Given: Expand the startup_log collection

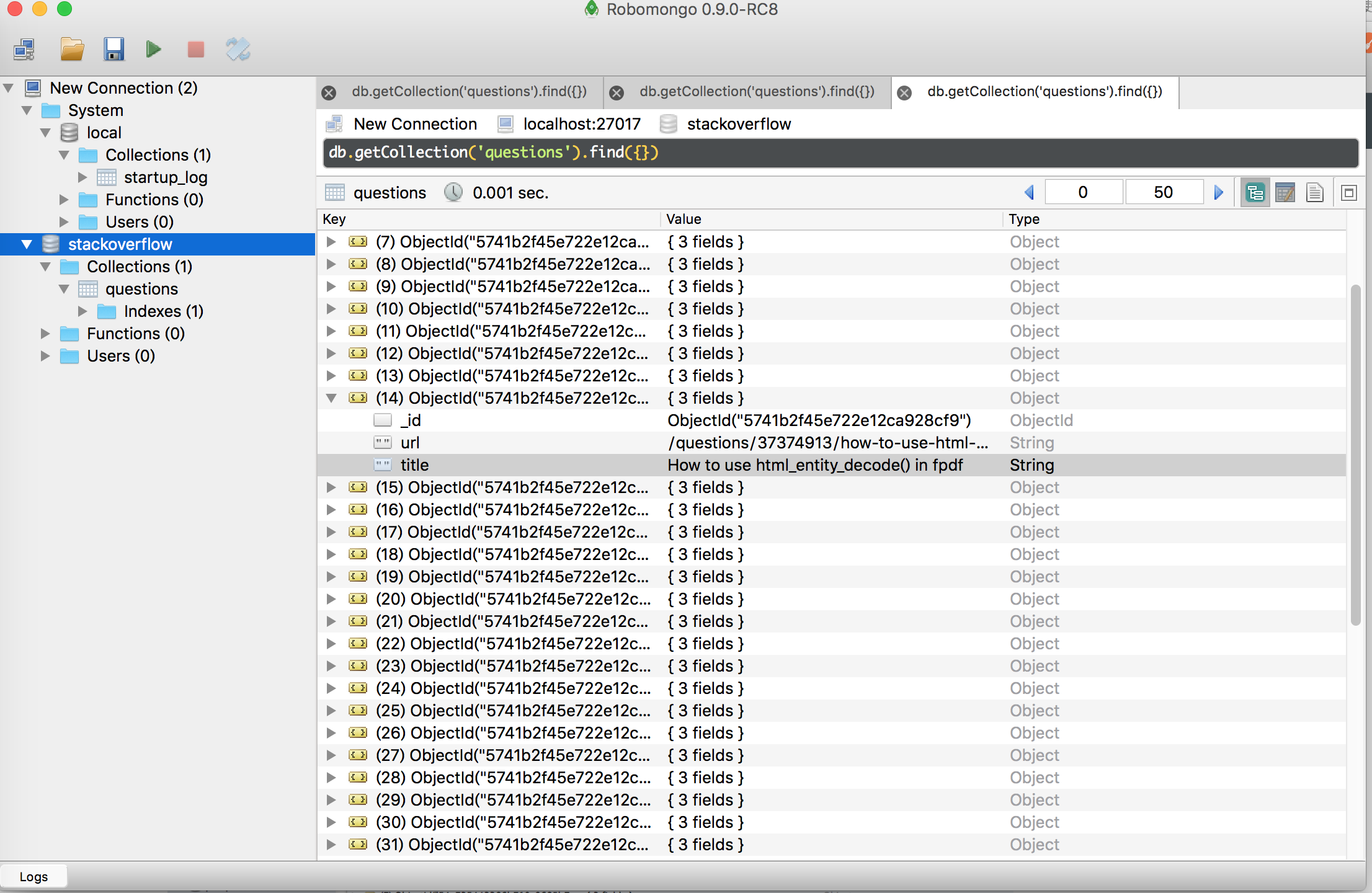Looking at the screenshot, I should pos(82,177).
